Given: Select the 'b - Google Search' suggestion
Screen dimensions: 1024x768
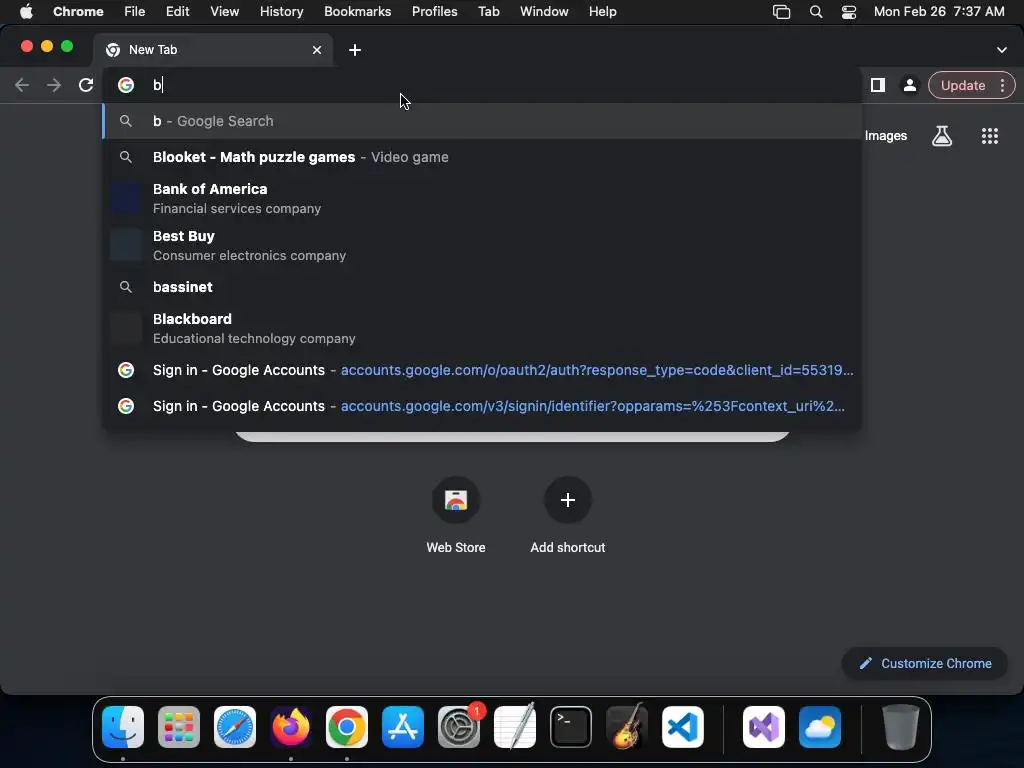Looking at the screenshot, I should pos(482,121).
